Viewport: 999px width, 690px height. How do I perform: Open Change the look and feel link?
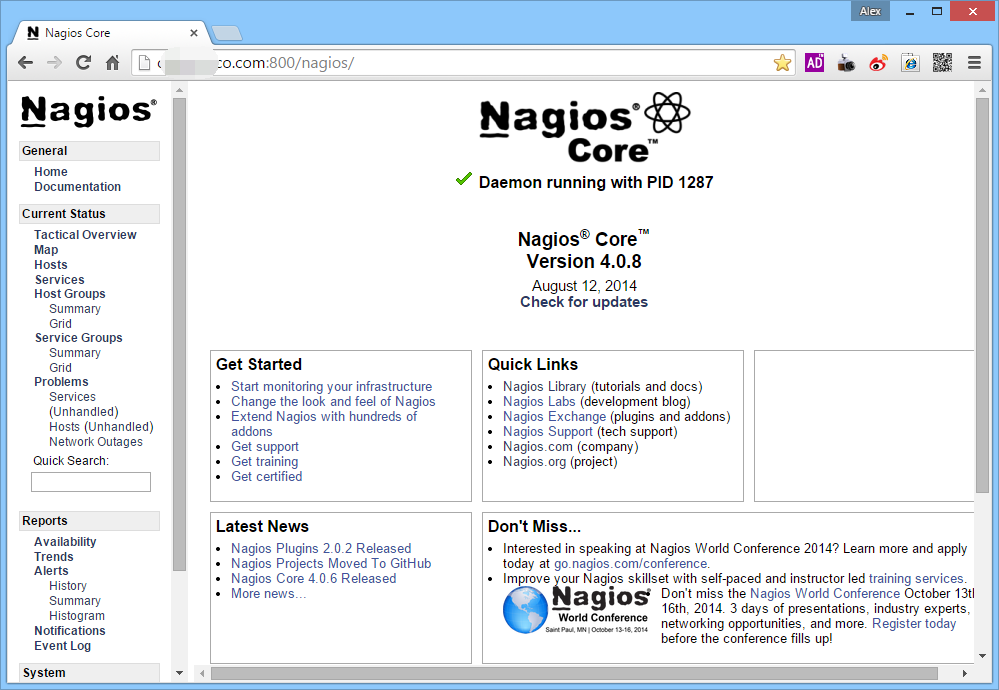[x=333, y=401]
